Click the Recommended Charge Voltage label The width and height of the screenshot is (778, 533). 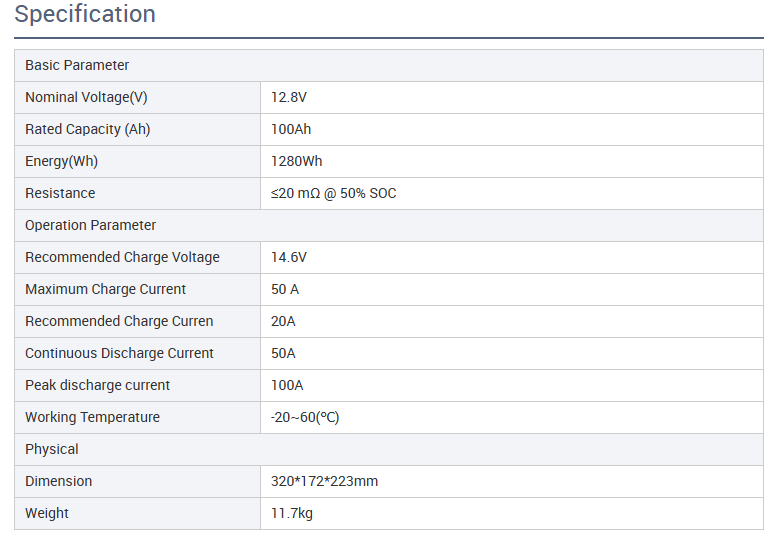(122, 257)
